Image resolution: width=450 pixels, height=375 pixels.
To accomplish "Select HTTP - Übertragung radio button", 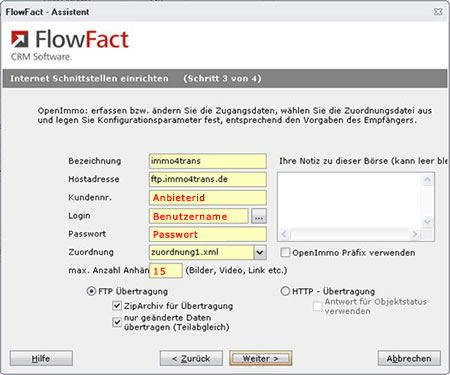I will (285, 291).
